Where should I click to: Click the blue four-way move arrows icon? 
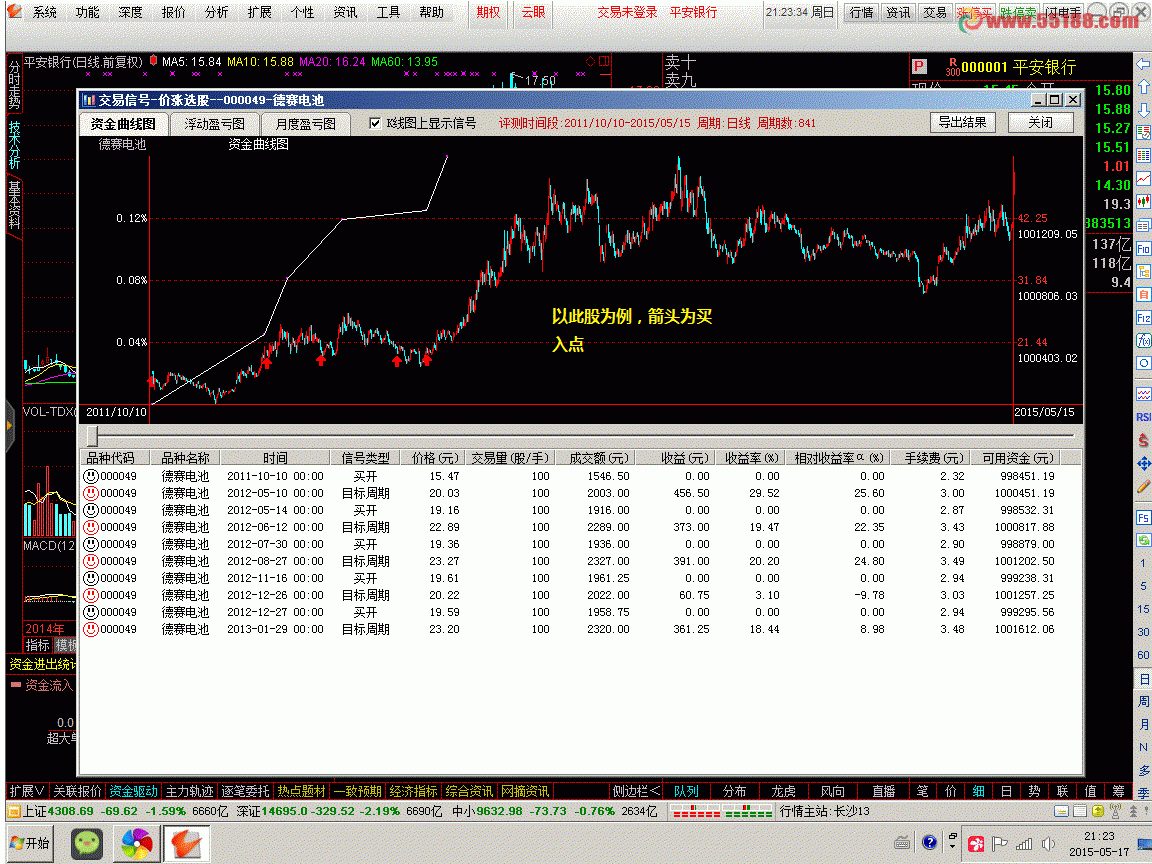(x=1143, y=464)
